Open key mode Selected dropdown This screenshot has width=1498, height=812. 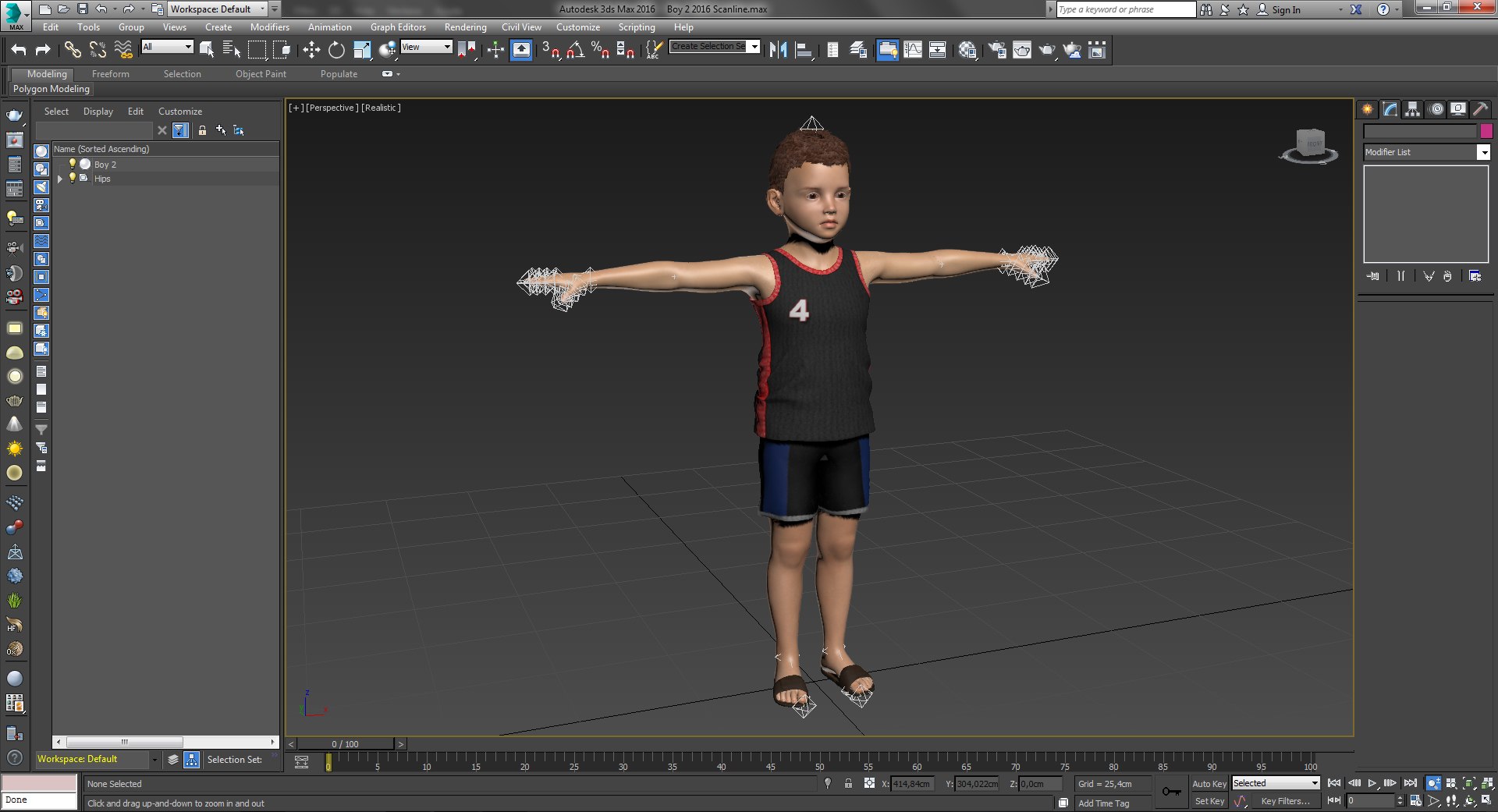[x=1276, y=783]
